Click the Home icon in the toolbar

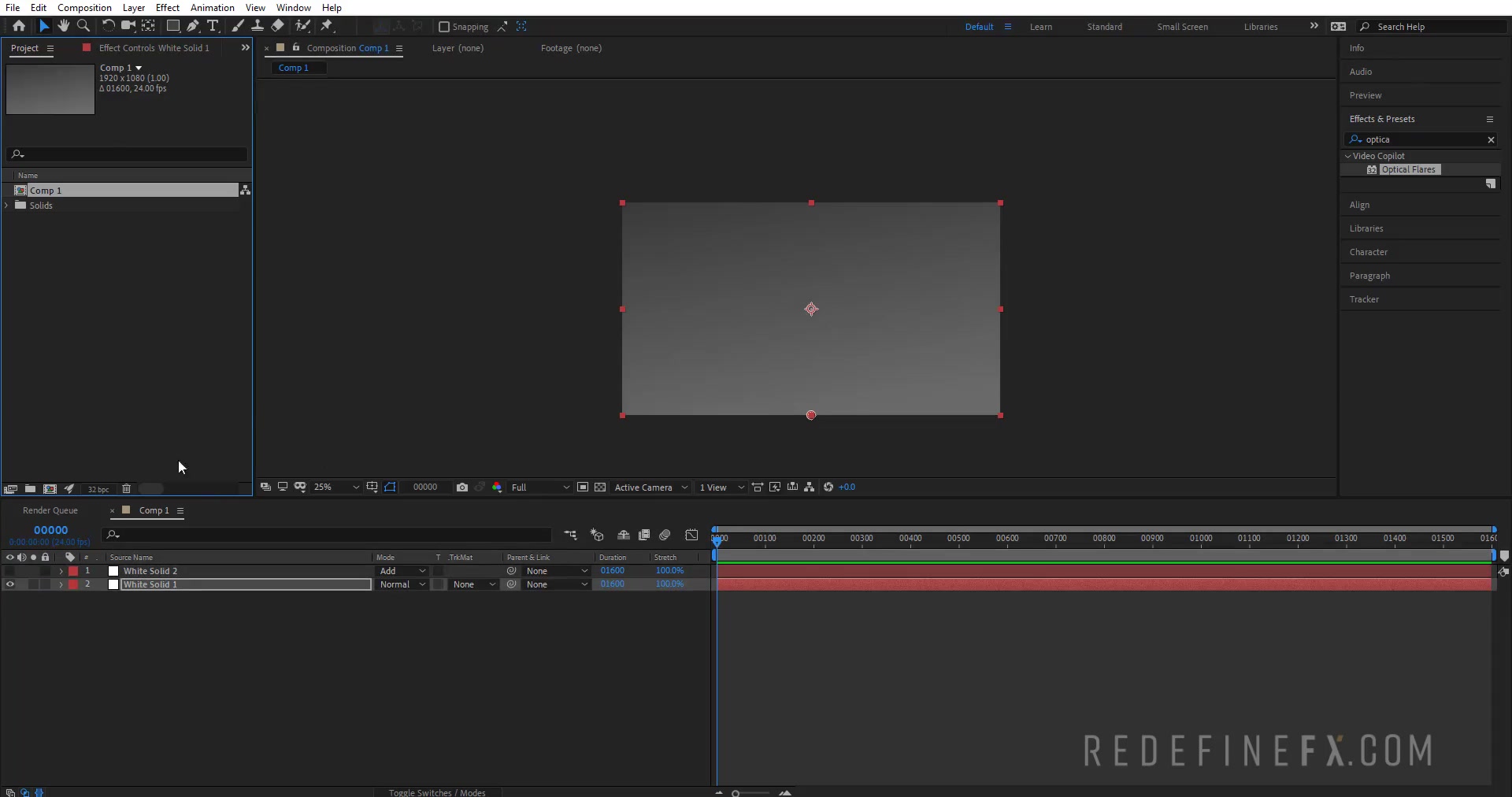[x=19, y=26]
